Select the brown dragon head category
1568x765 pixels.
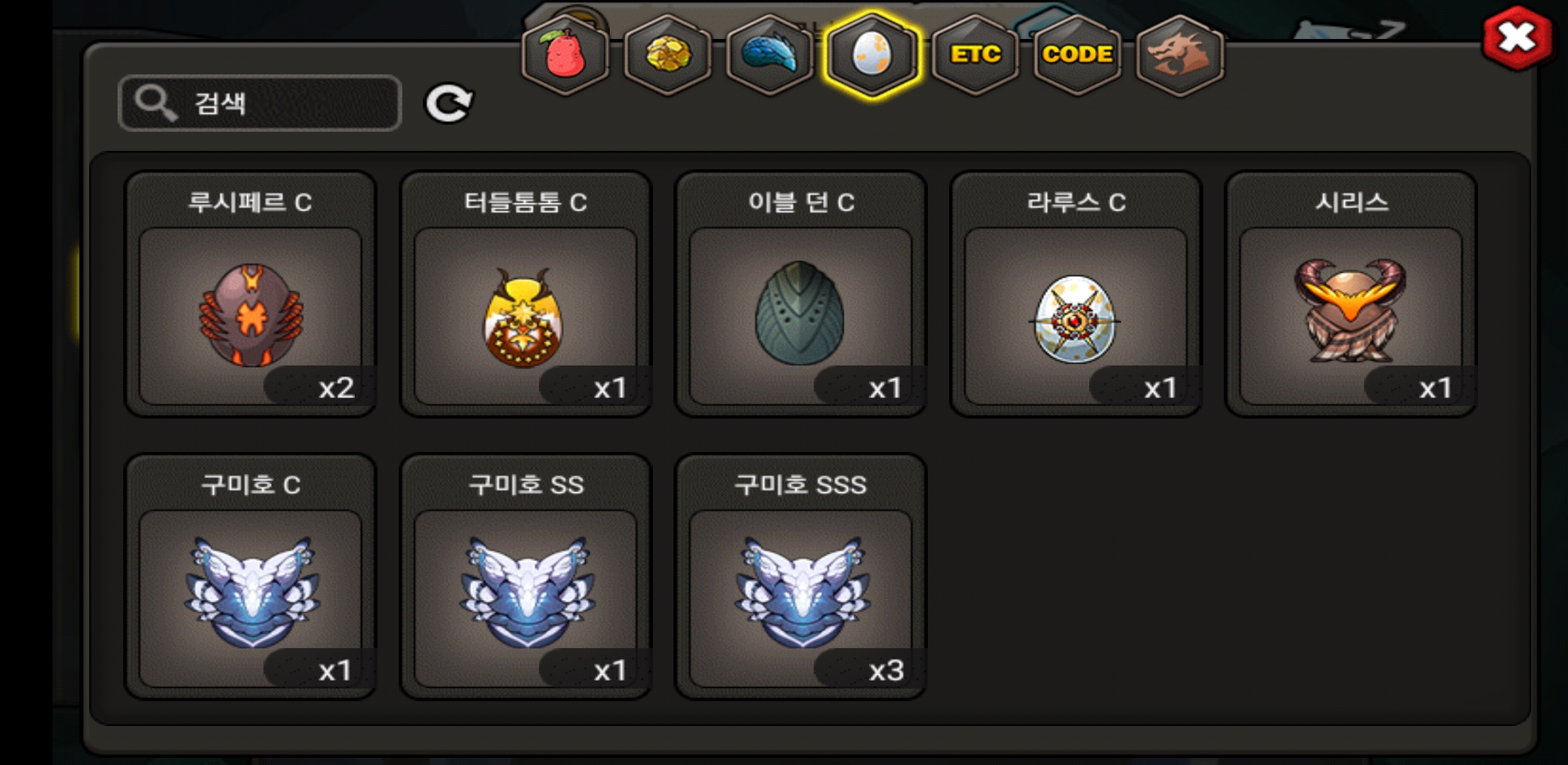click(1180, 55)
